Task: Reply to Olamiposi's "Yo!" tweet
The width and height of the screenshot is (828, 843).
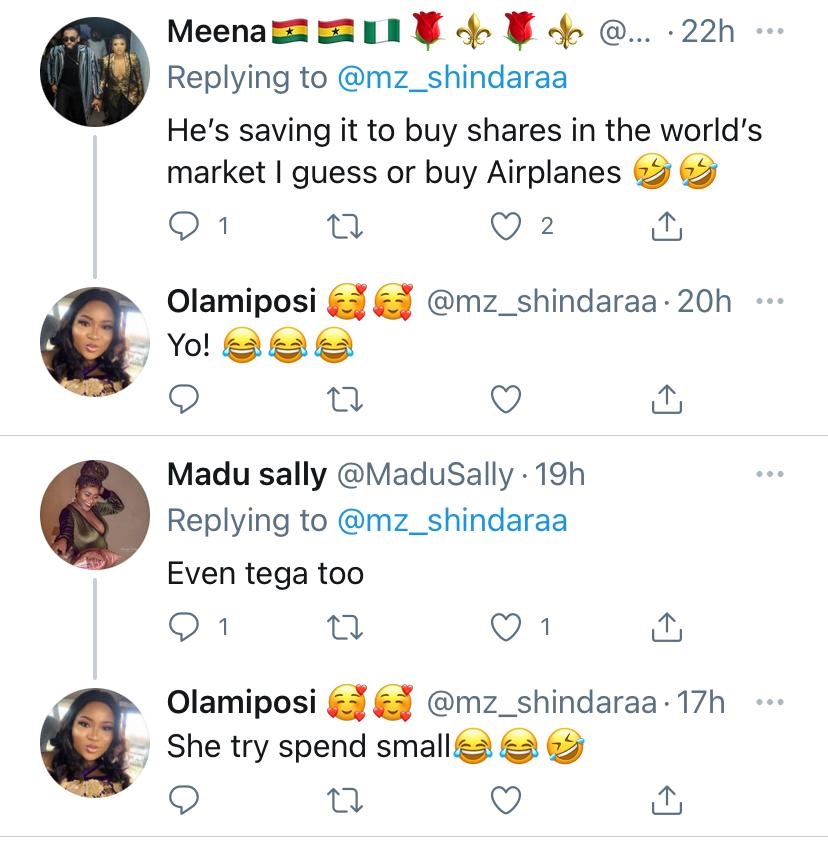Action: [x=183, y=400]
